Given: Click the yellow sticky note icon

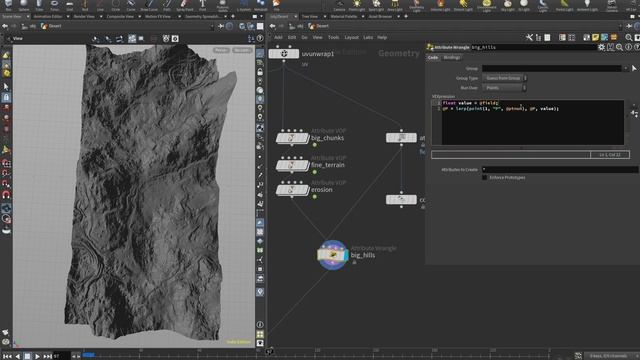Looking at the screenshot, I should (x=596, y=38).
